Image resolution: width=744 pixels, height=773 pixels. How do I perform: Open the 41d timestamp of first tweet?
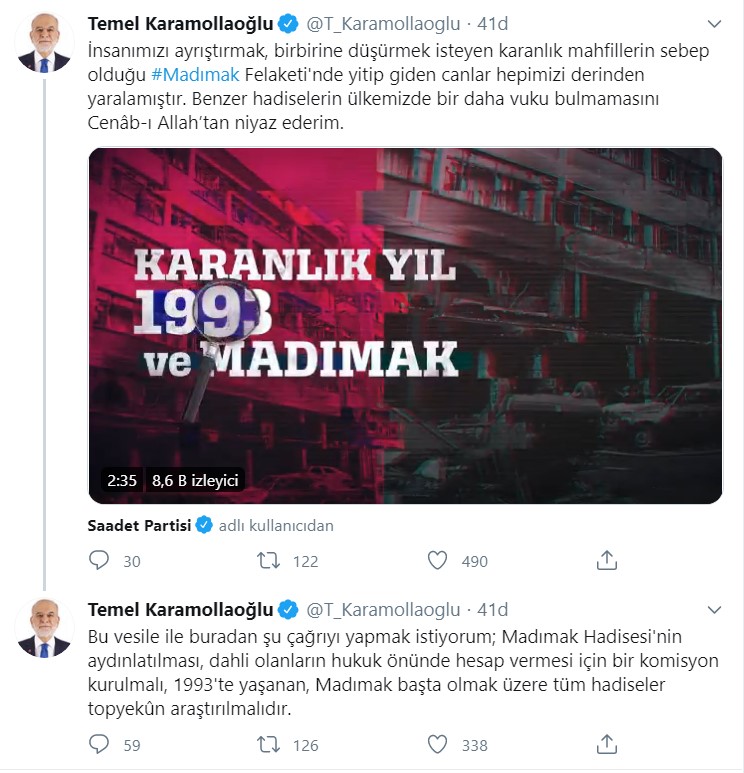pos(493,24)
